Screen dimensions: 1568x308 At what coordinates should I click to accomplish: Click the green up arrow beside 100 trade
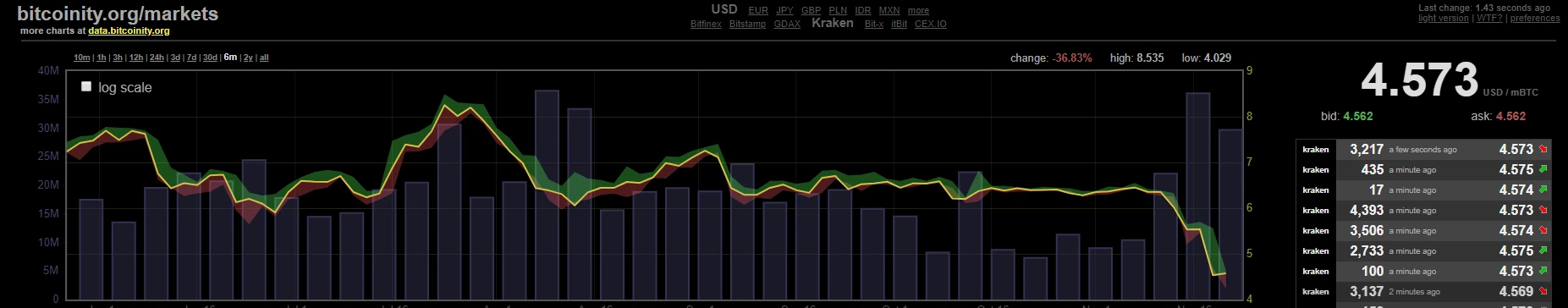pos(1543,271)
